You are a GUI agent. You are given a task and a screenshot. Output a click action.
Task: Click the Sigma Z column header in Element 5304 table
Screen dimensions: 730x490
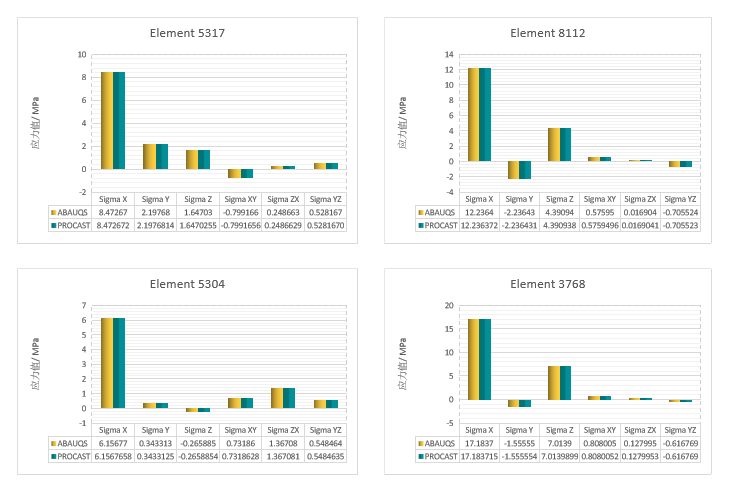[x=198, y=430]
